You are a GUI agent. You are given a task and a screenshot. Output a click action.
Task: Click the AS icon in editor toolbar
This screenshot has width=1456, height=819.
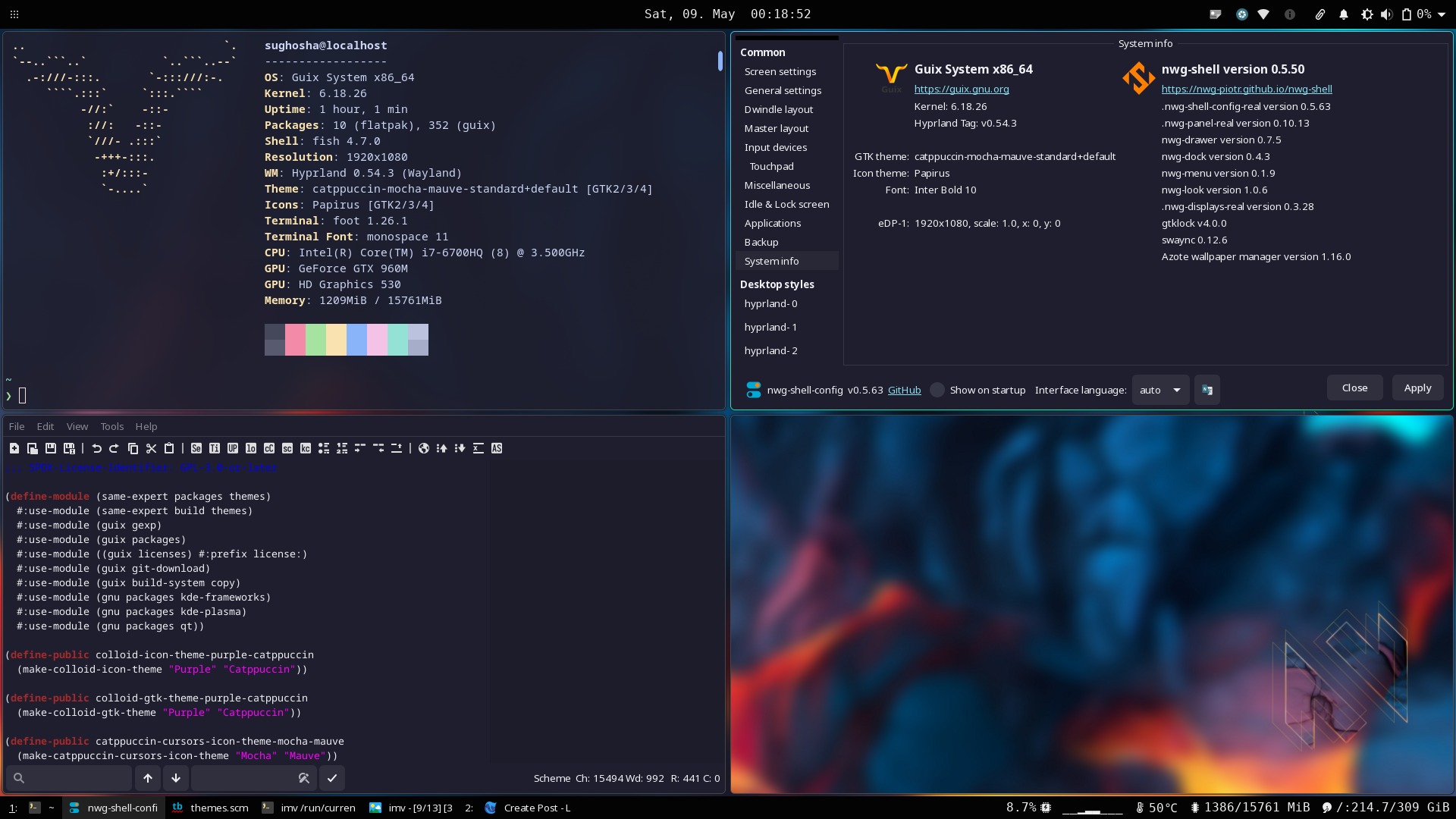(497, 448)
